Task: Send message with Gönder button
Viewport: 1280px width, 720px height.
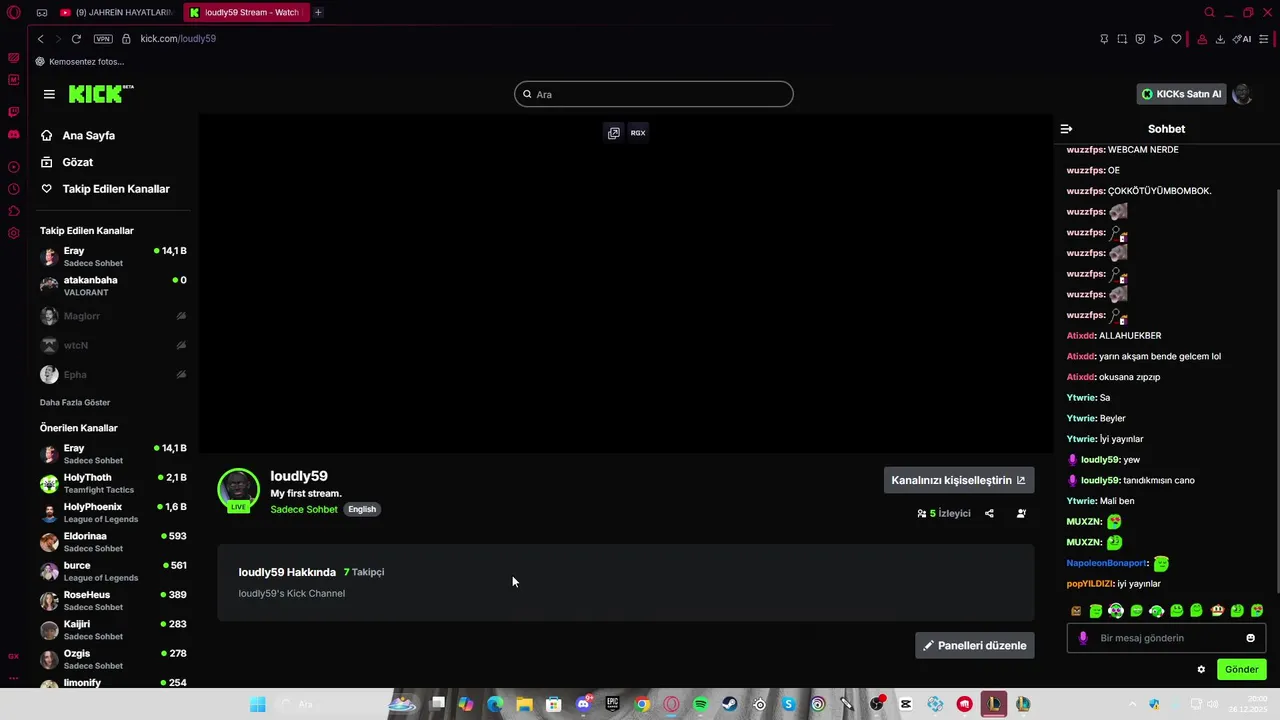Action: (x=1242, y=670)
